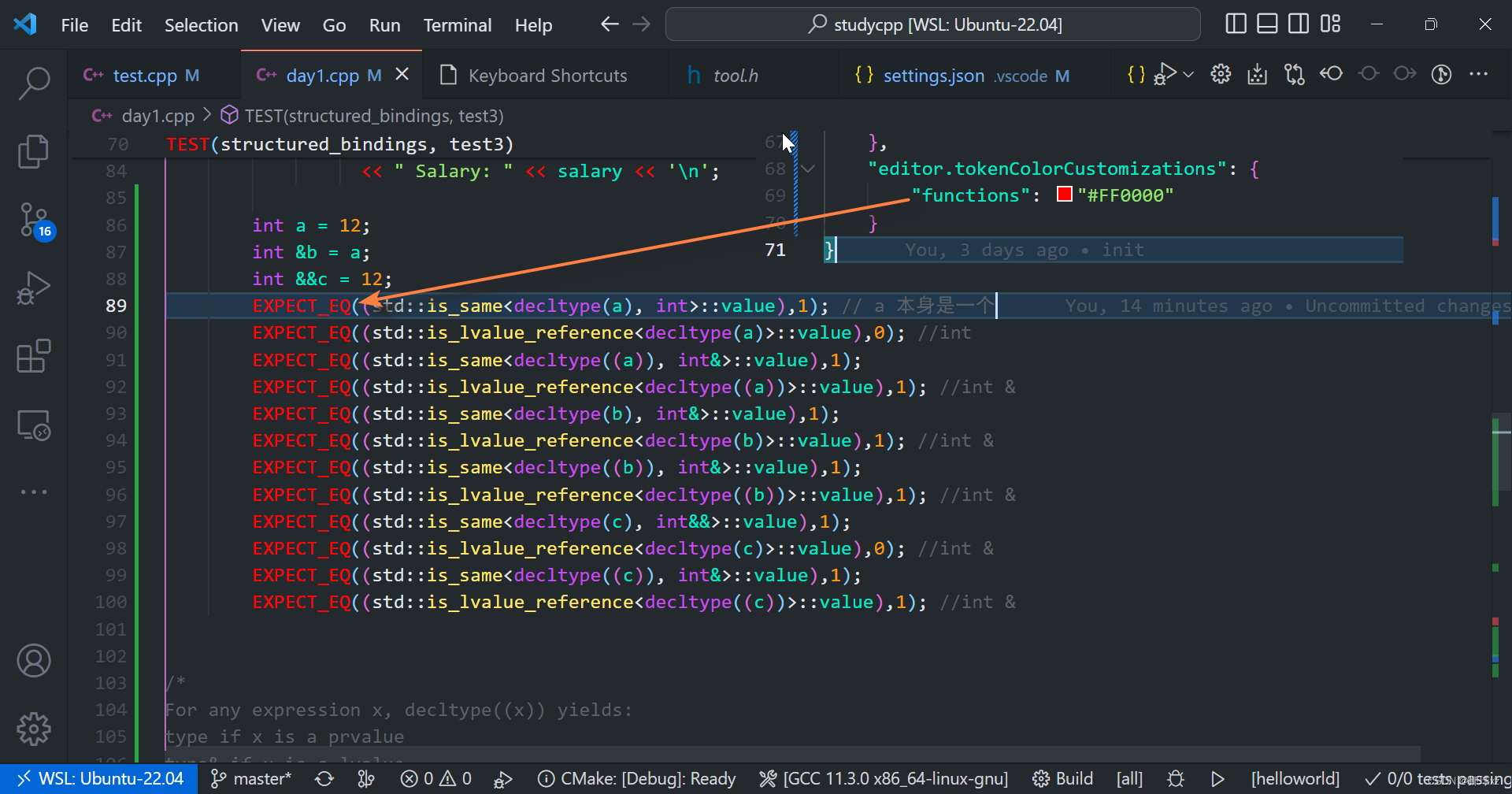
Task: Click the Debug/Run file button
Action: pyautogui.click(x=1165, y=75)
